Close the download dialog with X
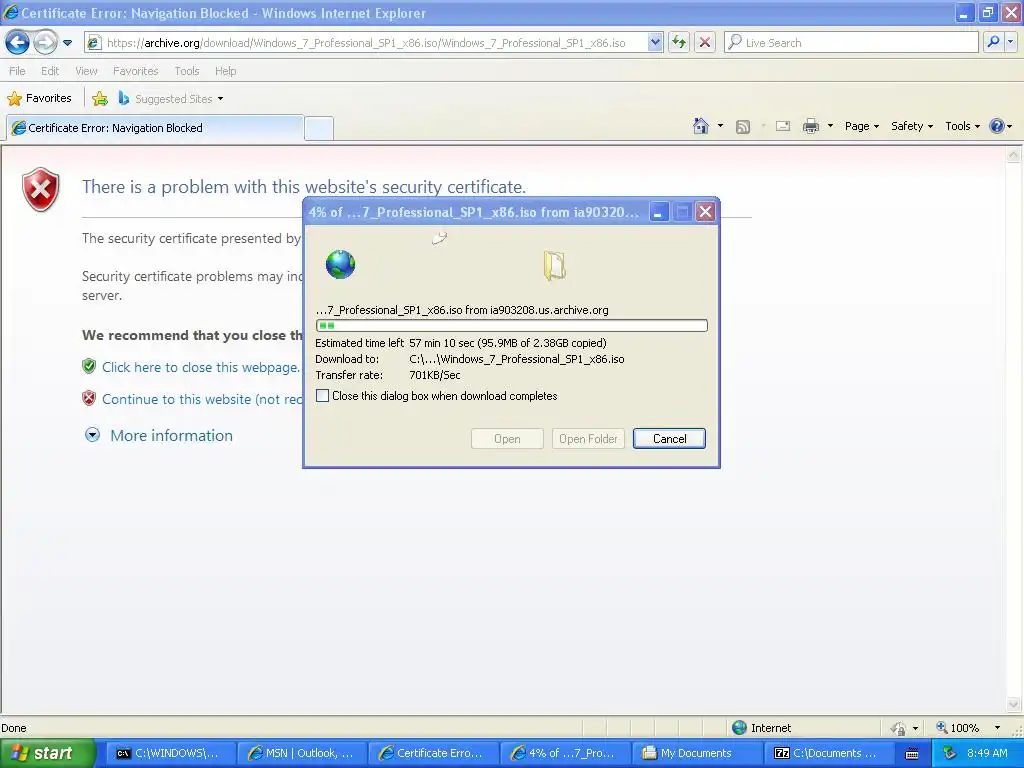Viewport: 1024px width, 768px height. point(705,212)
